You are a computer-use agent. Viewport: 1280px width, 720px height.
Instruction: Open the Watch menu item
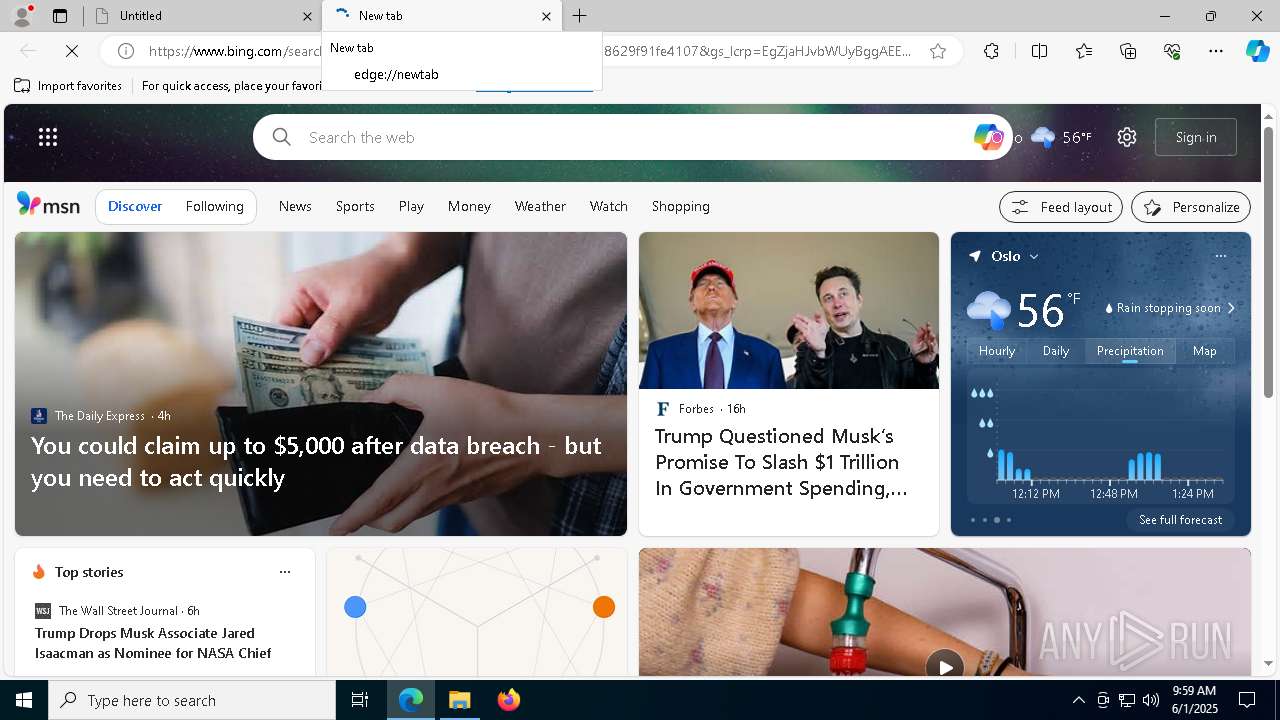(609, 206)
